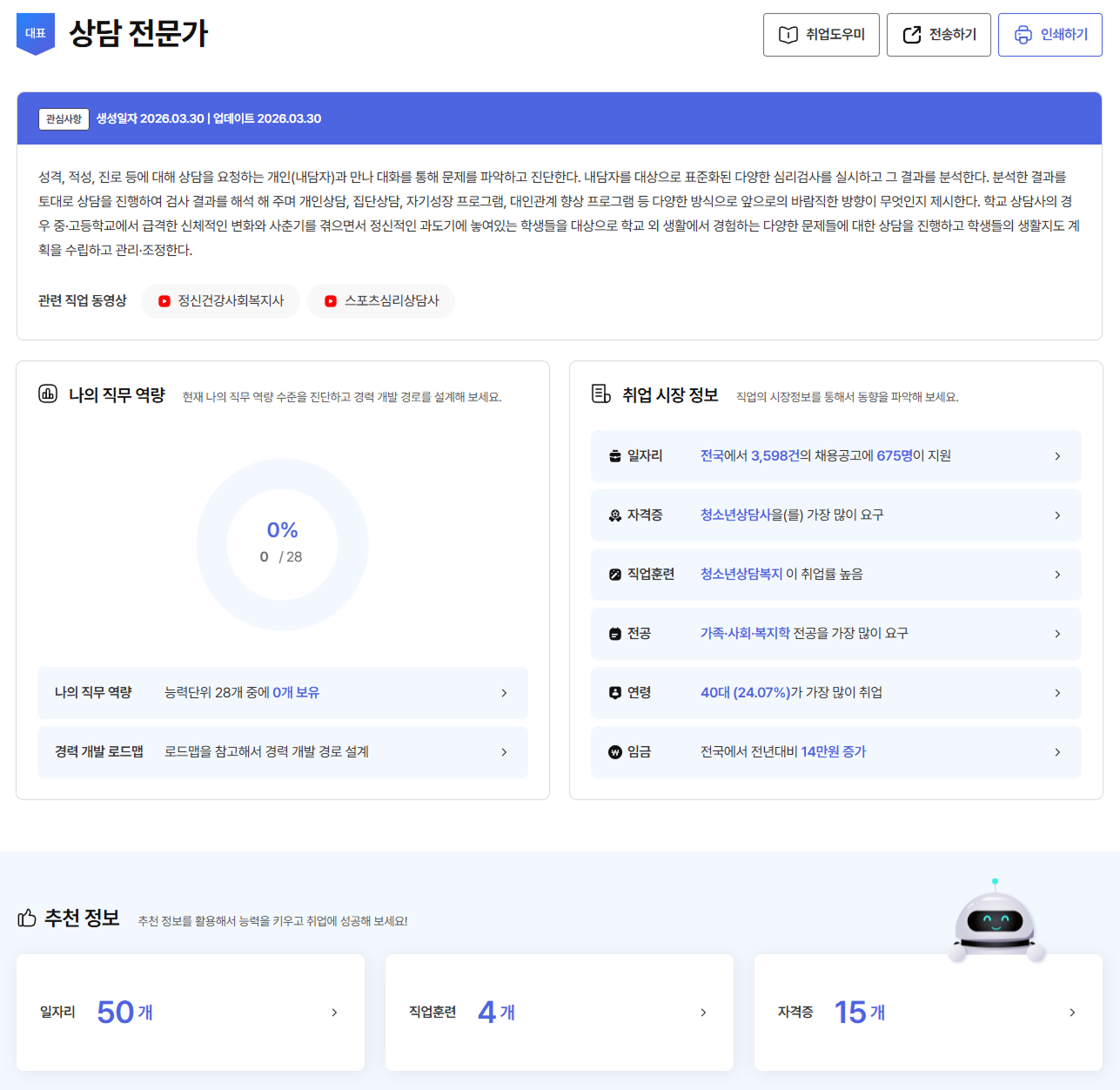Click the 취업 시장 정보 document icon
1120x1090 pixels.
tap(601, 394)
